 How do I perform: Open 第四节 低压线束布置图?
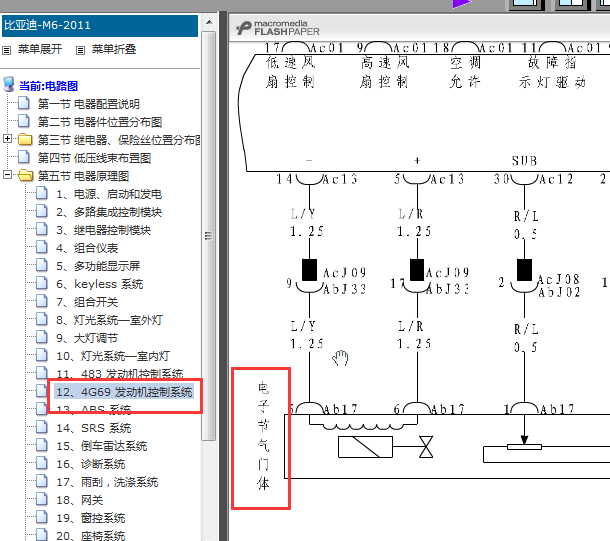(94, 158)
